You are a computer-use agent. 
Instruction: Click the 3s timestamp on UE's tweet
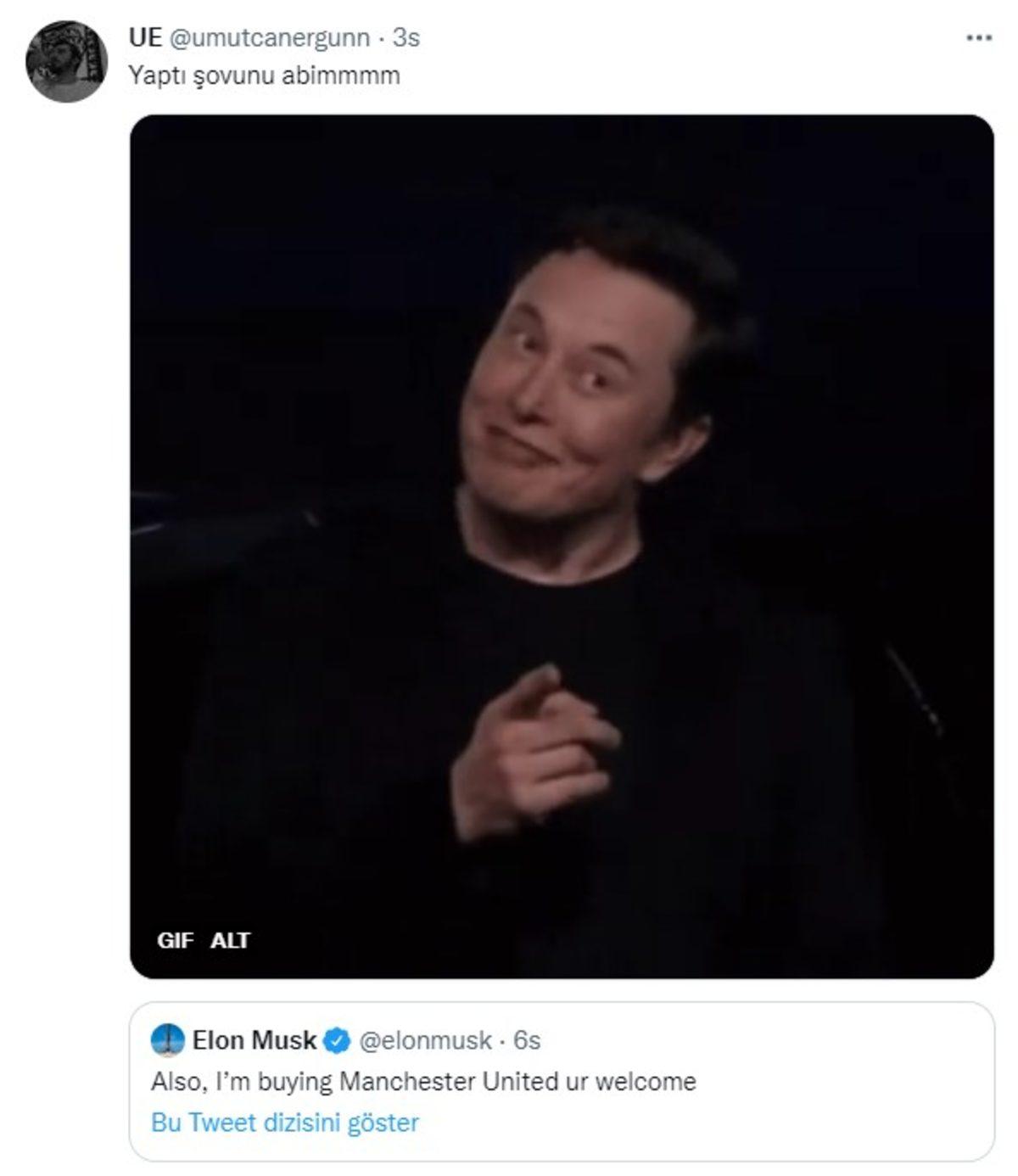tap(405, 36)
